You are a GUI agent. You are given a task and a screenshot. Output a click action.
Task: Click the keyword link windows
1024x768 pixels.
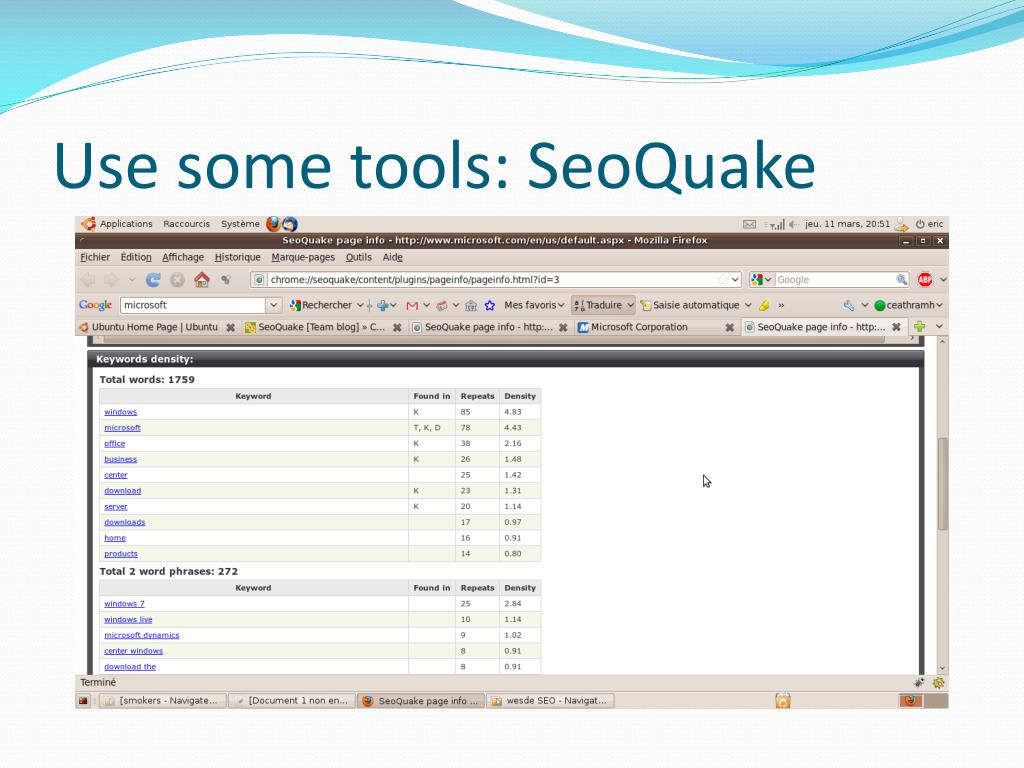pyautogui.click(x=121, y=412)
